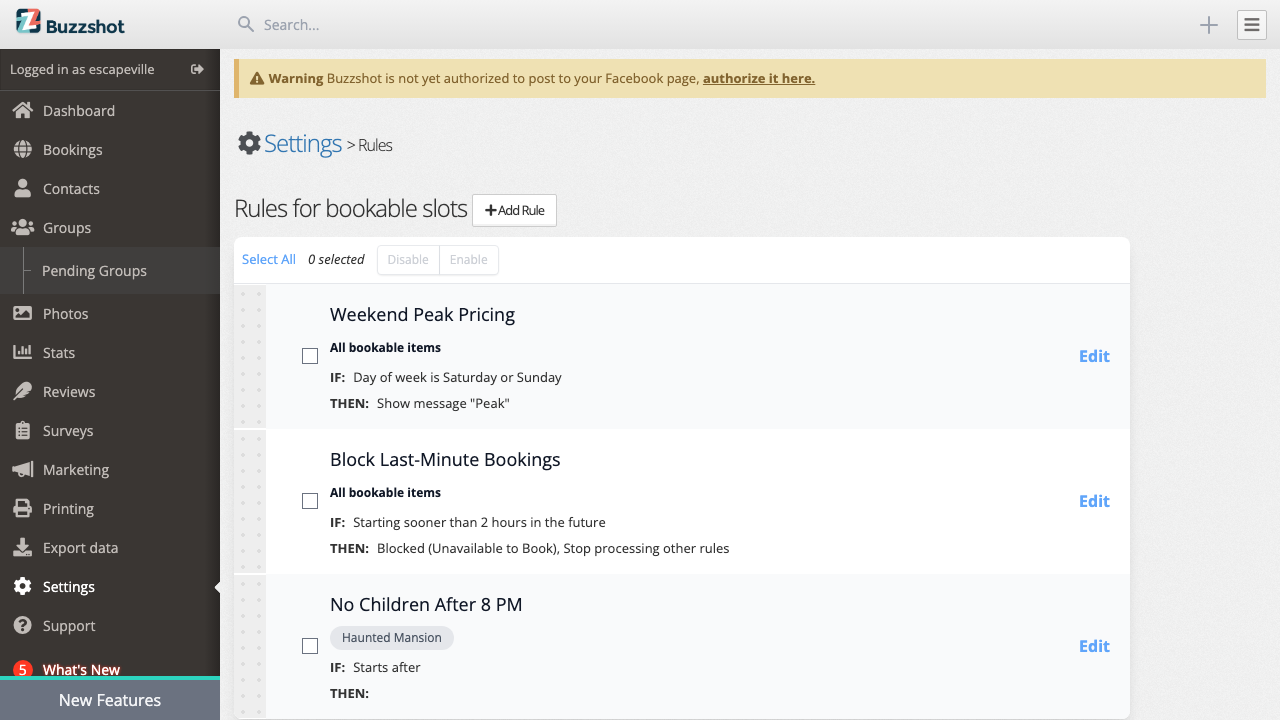This screenshot has height=720, width=1280.
Task: Follow the authorize it here link
Action: (x=758, y=78)
